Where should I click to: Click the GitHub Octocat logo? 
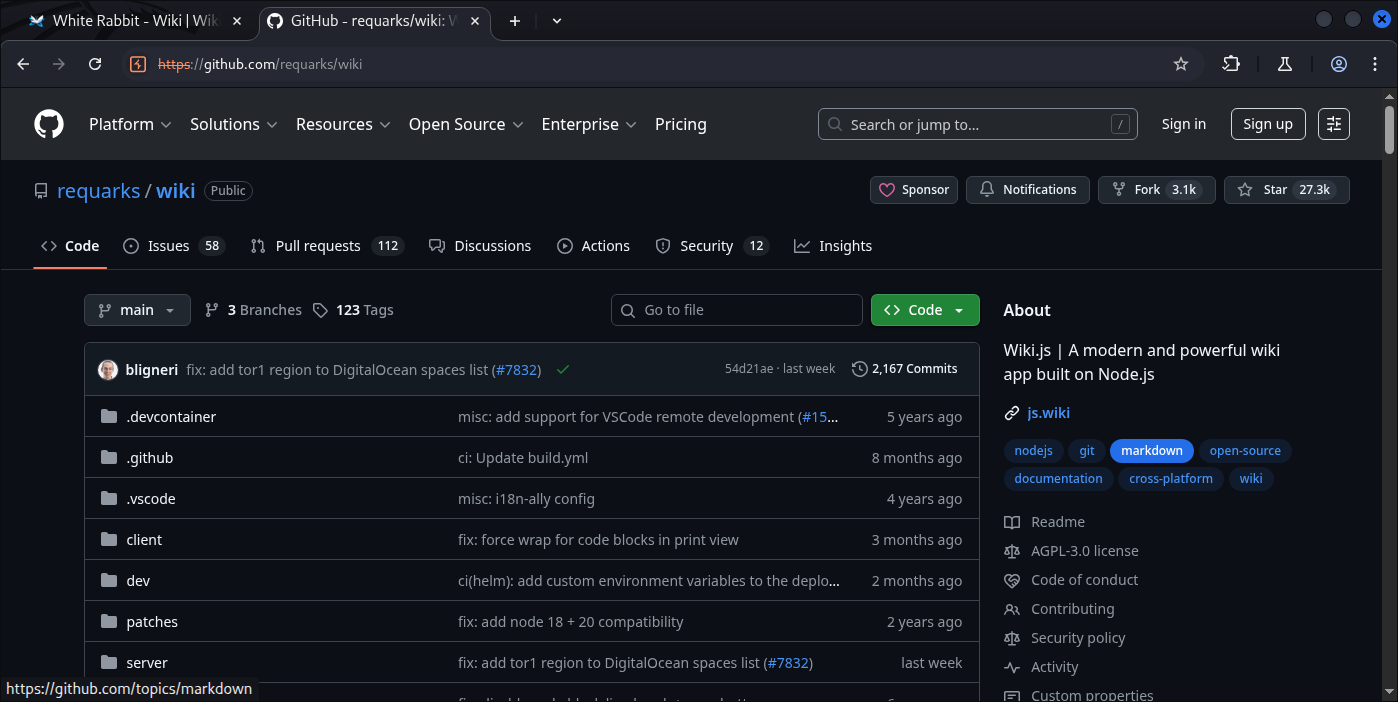point(49,124)
